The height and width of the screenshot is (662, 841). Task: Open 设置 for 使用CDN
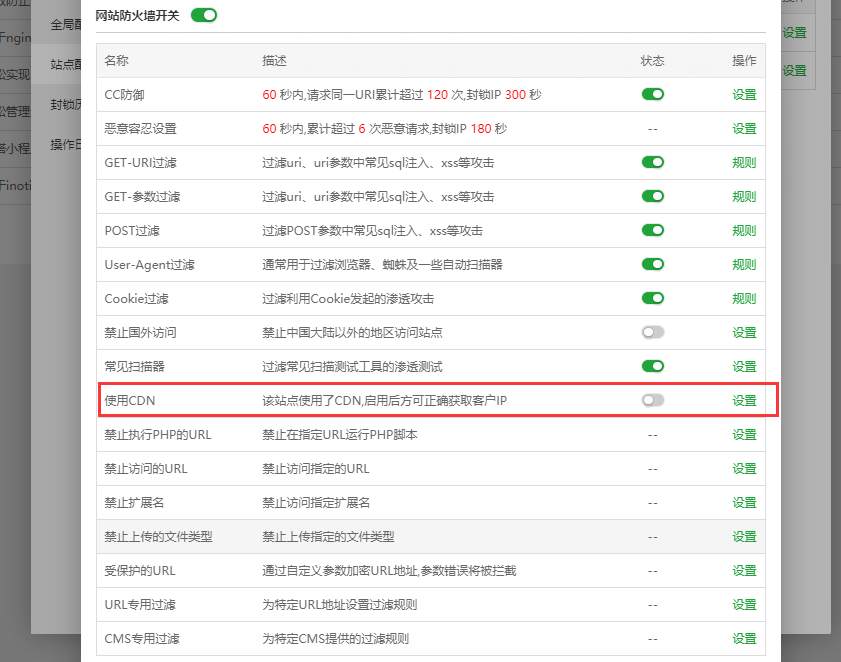(x=744, y=401)
